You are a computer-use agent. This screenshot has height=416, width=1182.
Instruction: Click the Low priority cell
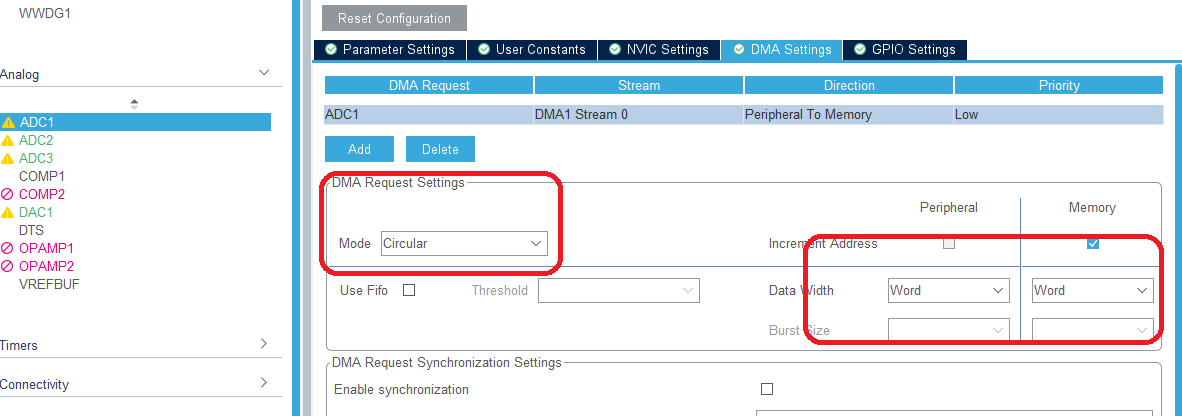[x=1059, y=115]
